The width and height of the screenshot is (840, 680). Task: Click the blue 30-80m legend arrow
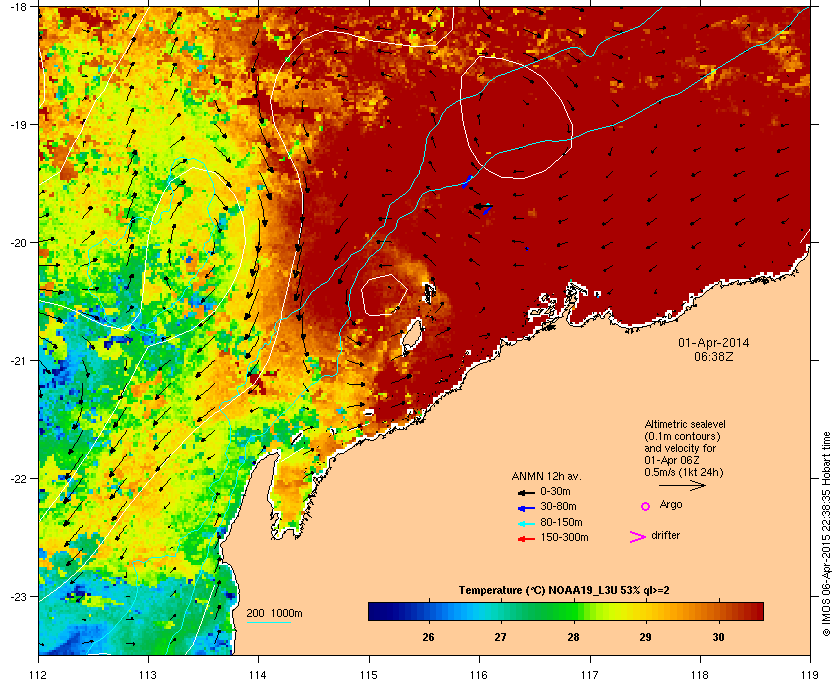click(526, 508)
